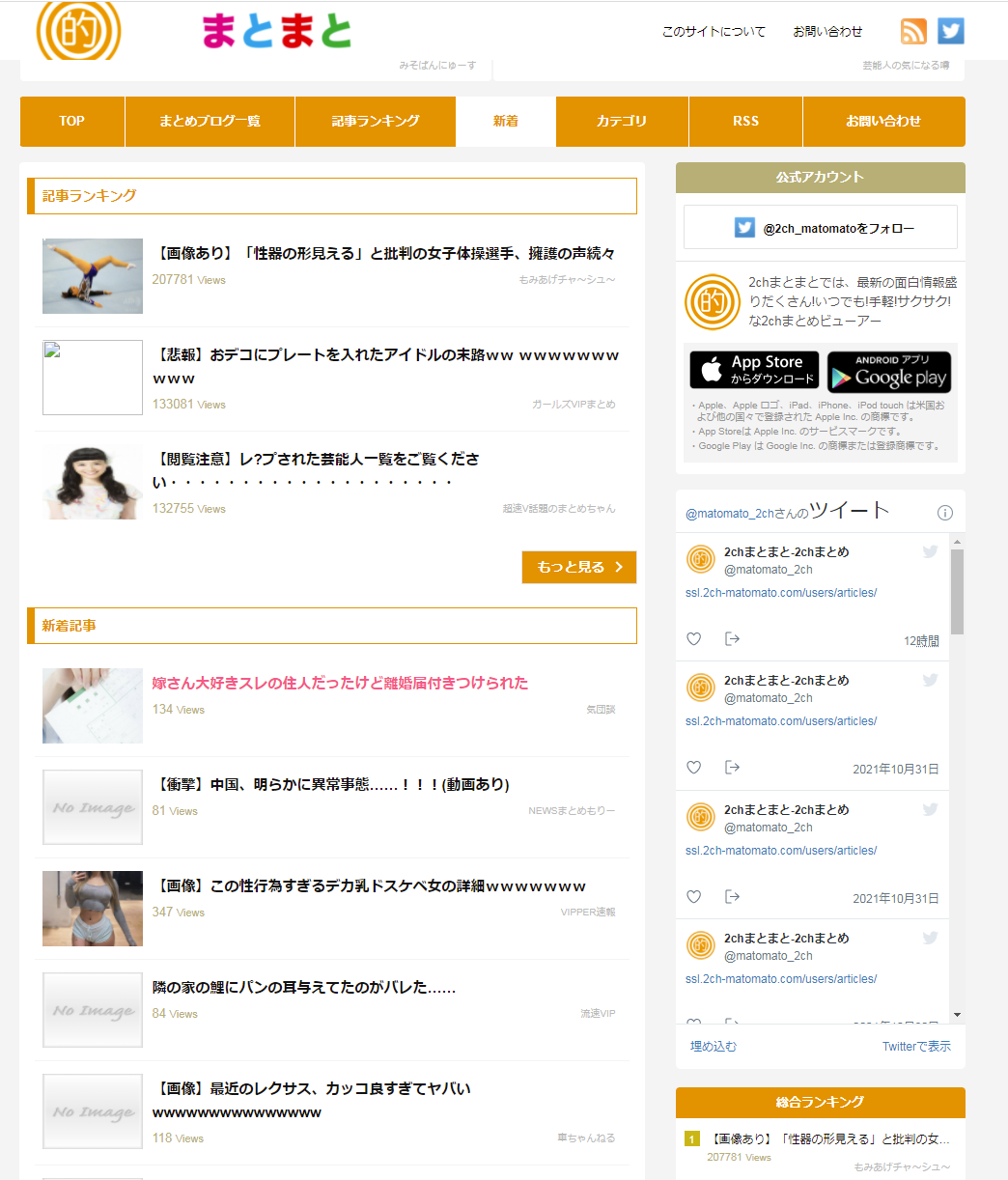Click the info icon in the tweet widget header
This screenshot has height=1180, width=1008.
tap(946, 513)
